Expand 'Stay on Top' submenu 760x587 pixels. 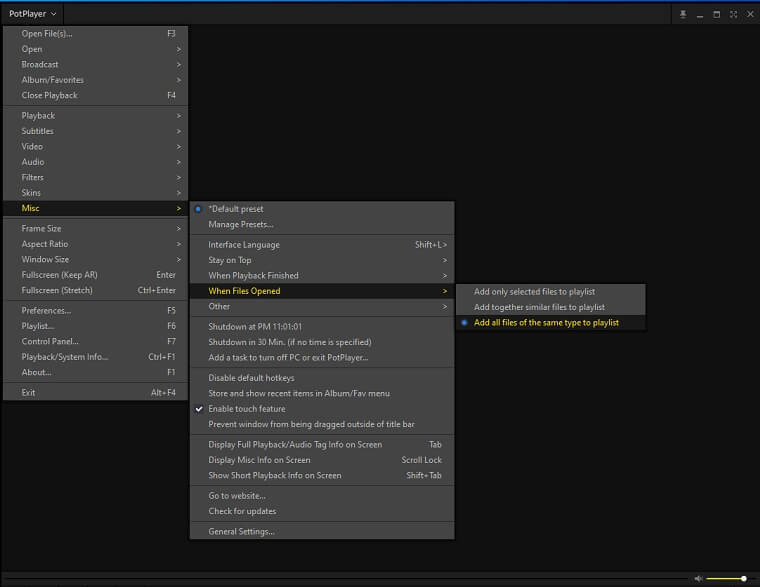point(322,260)
